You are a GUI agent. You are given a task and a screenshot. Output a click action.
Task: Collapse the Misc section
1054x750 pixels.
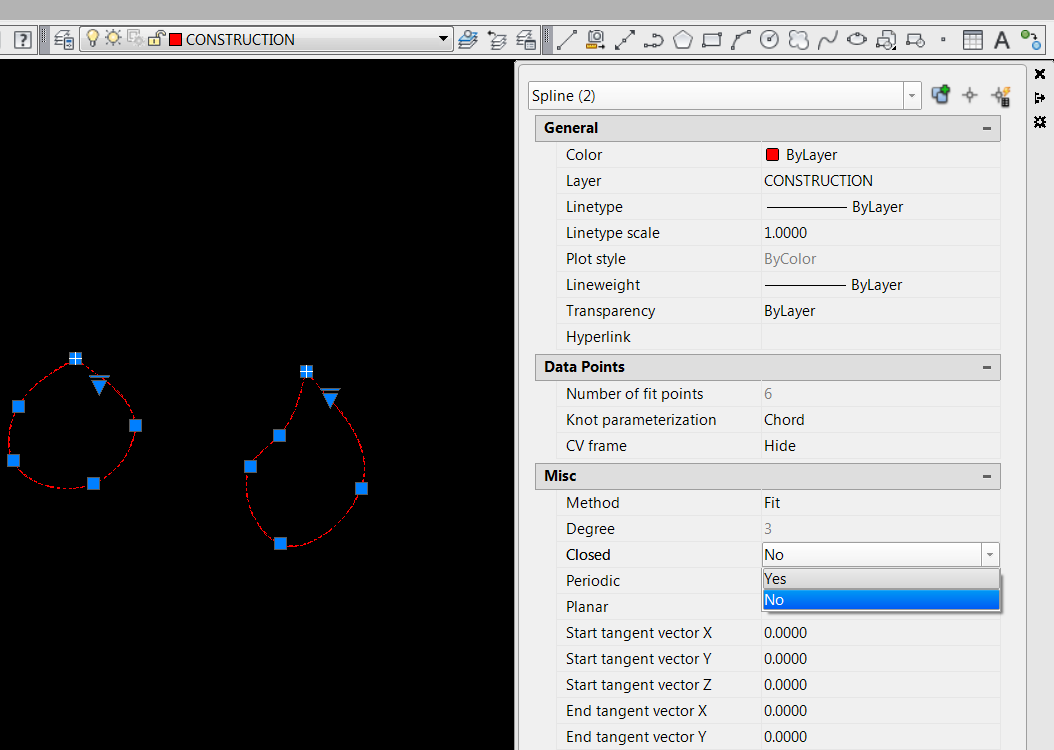point(987,476)
